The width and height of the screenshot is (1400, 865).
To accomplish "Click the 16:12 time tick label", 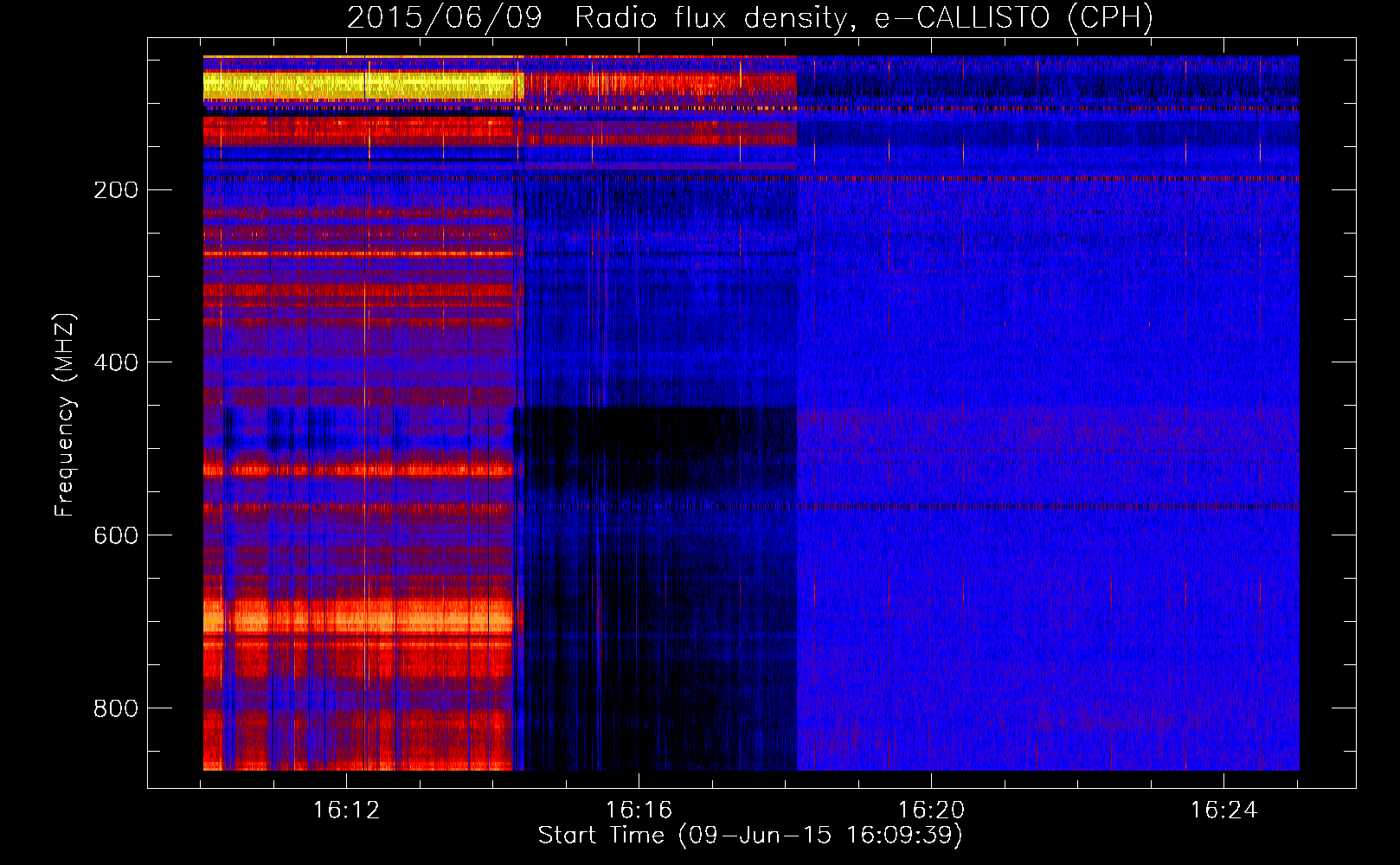I will click(346, 811).
